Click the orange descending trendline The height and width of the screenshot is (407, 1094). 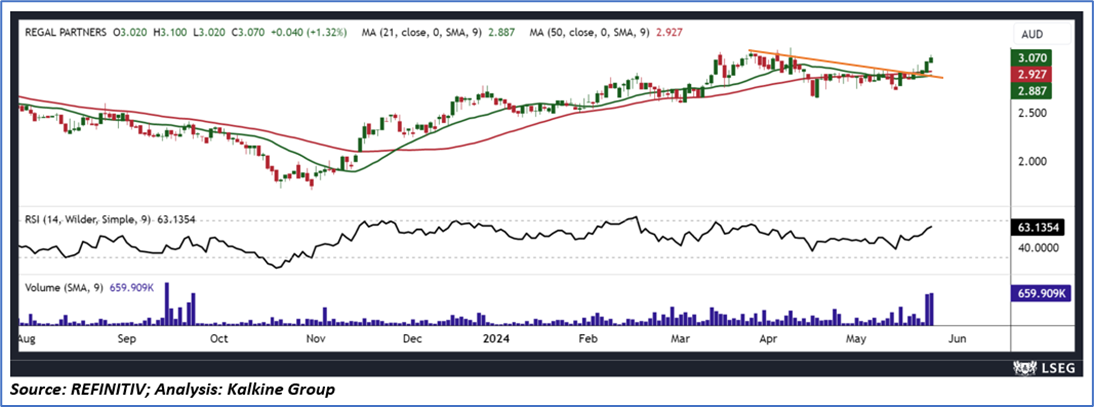pos(846,64)
